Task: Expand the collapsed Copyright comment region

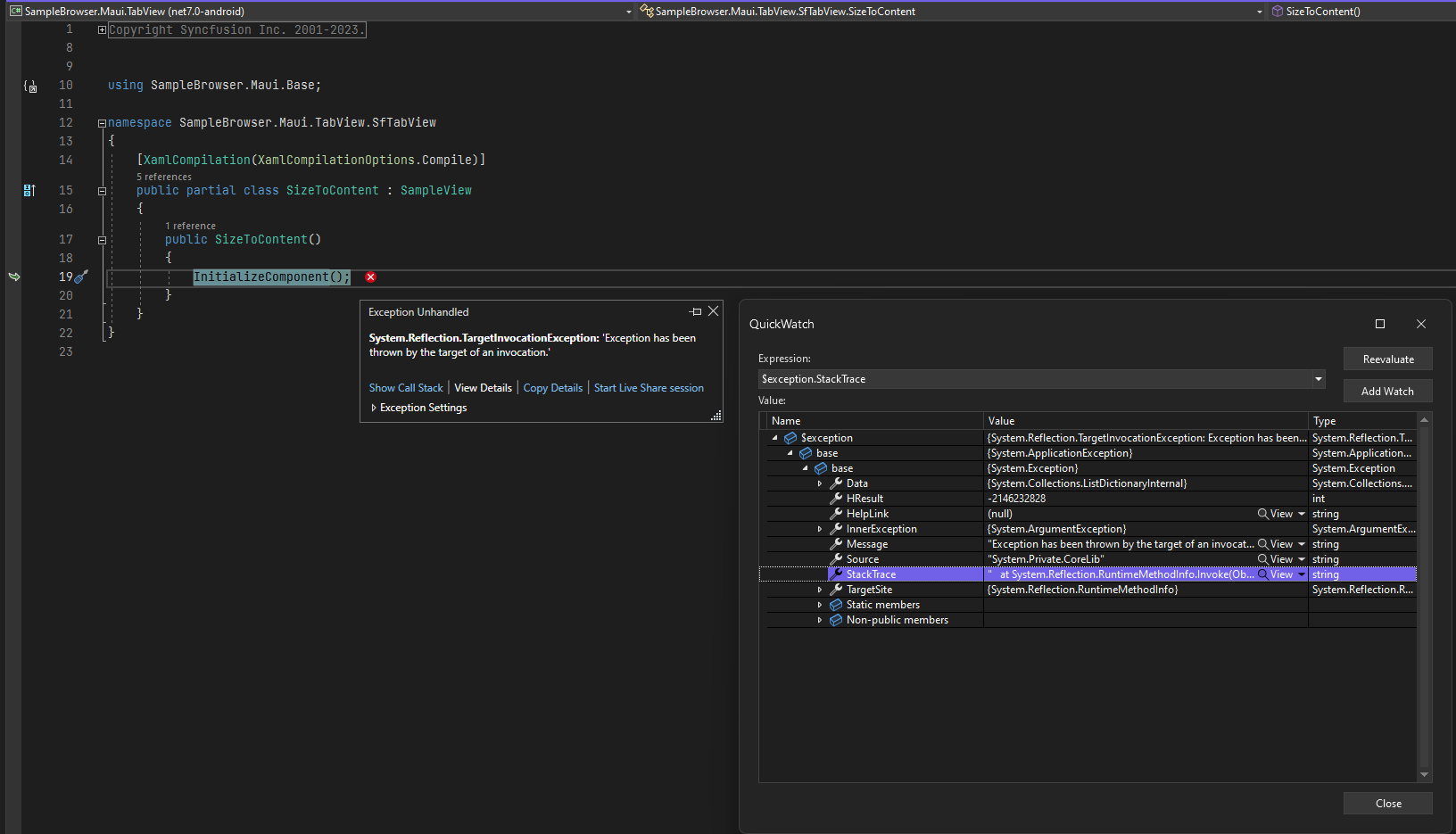Action: pos(102,30)
